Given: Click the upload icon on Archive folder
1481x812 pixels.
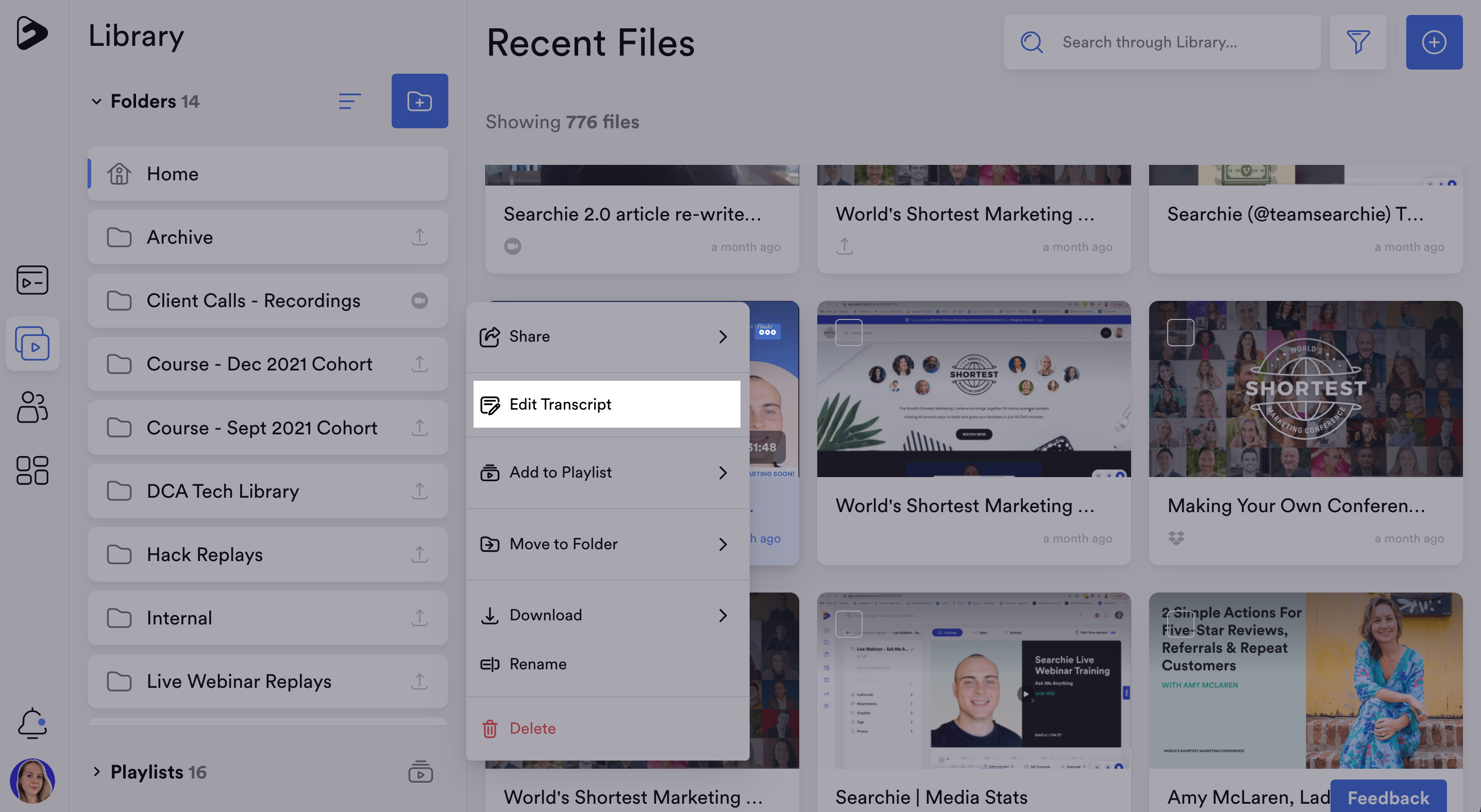Looking at the screenshot, I should click(419, 237).
